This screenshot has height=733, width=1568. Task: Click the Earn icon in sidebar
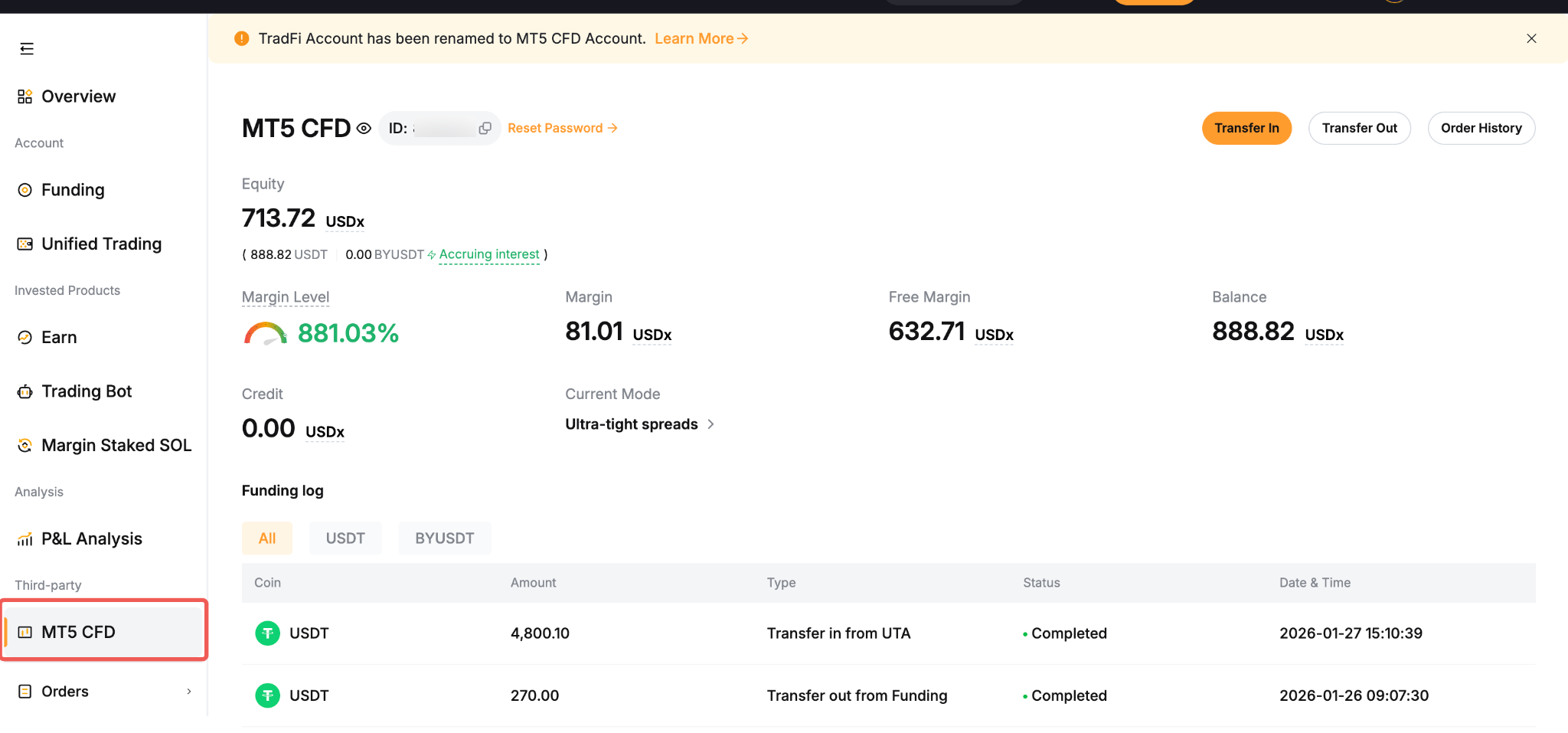[x=25, y=338]
